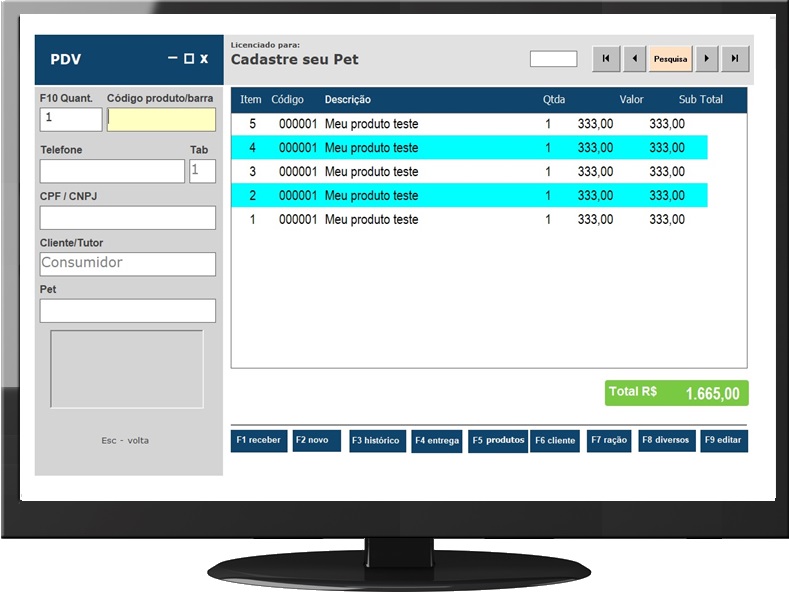Select the F4 entrega button
Viewport: 789px width, 594px height.
click(x=437, y=441)
